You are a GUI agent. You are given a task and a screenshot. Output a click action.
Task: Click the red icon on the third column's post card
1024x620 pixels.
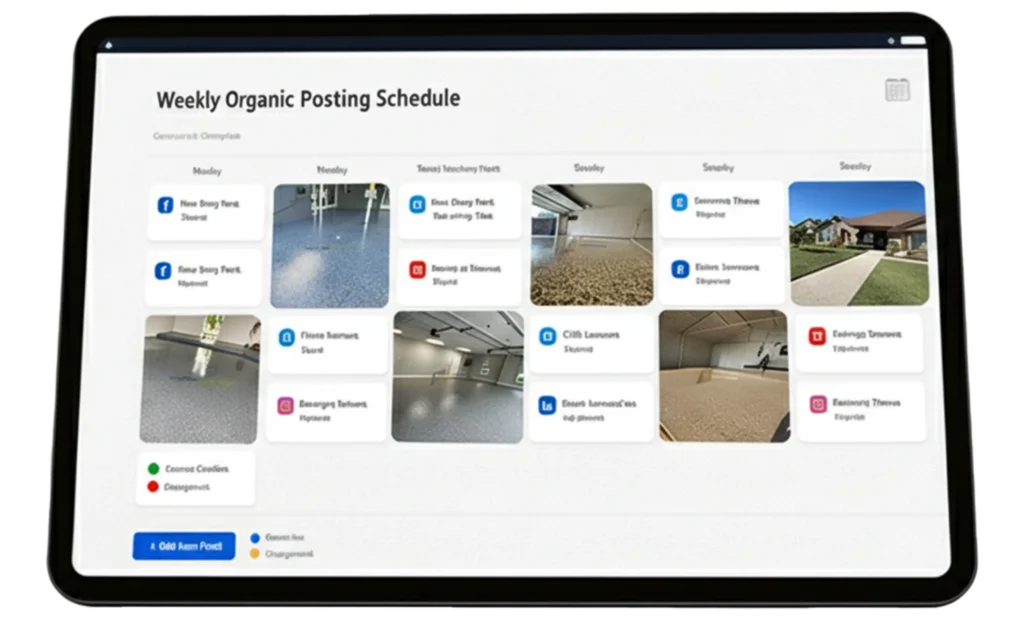click(418, 270)
